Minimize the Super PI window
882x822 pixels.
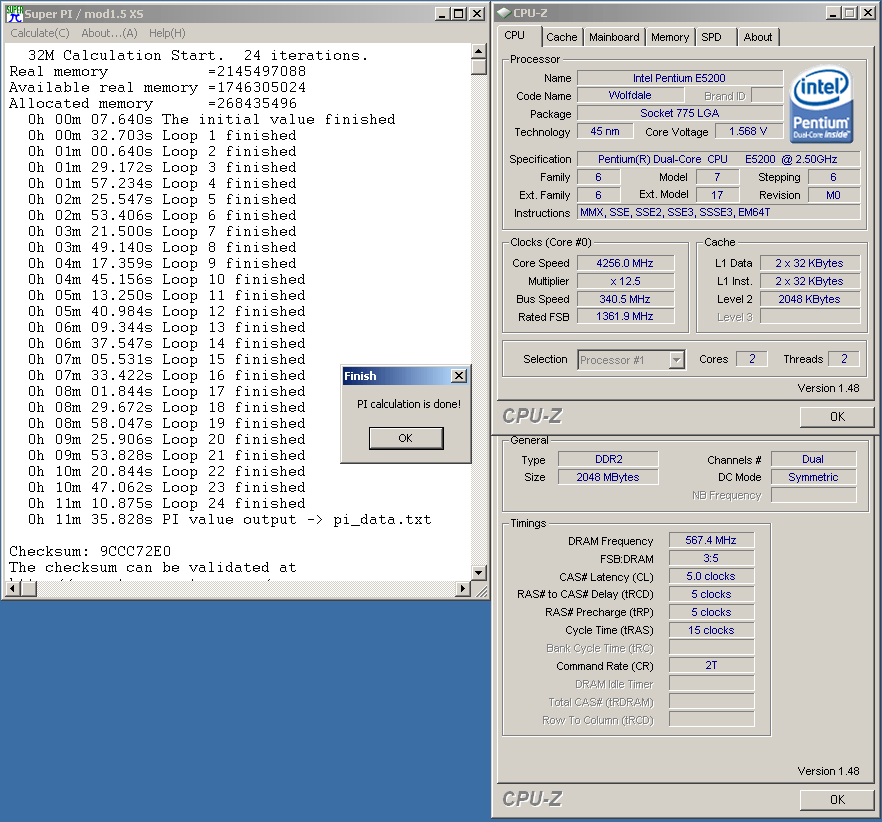click(x=442, y=14)
